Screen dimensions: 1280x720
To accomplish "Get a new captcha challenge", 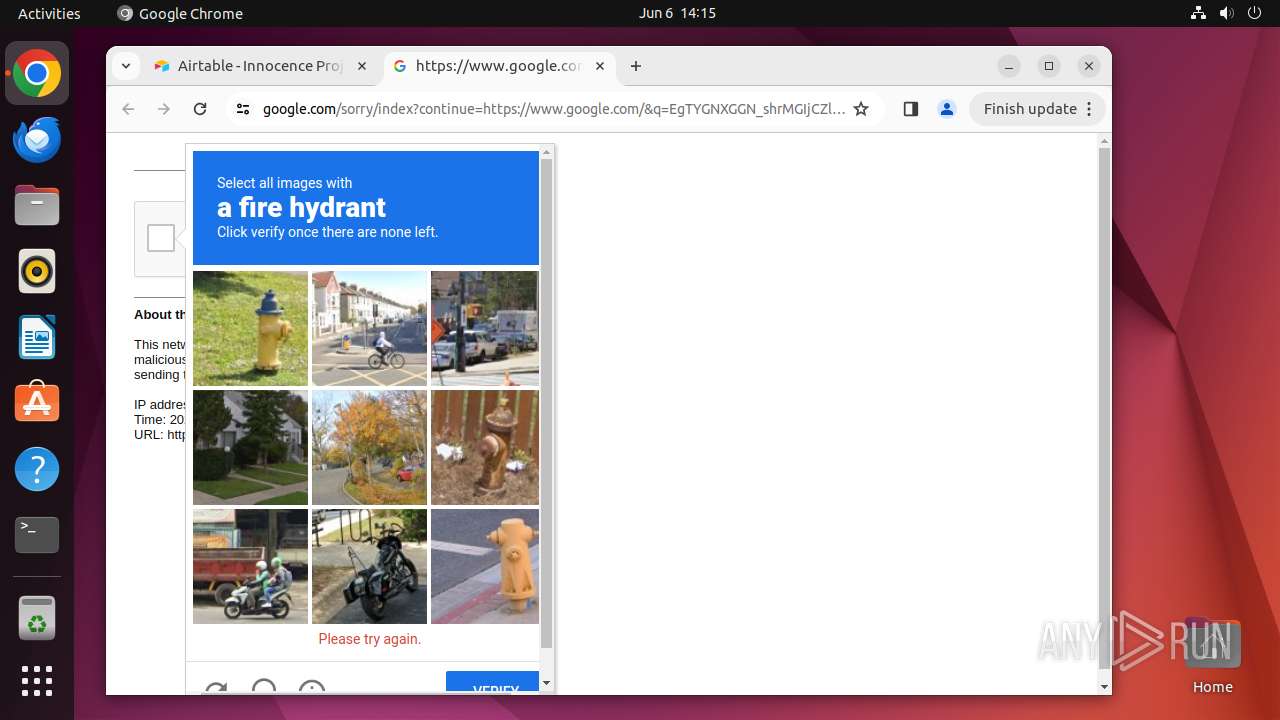I will (x=215, y=688).
